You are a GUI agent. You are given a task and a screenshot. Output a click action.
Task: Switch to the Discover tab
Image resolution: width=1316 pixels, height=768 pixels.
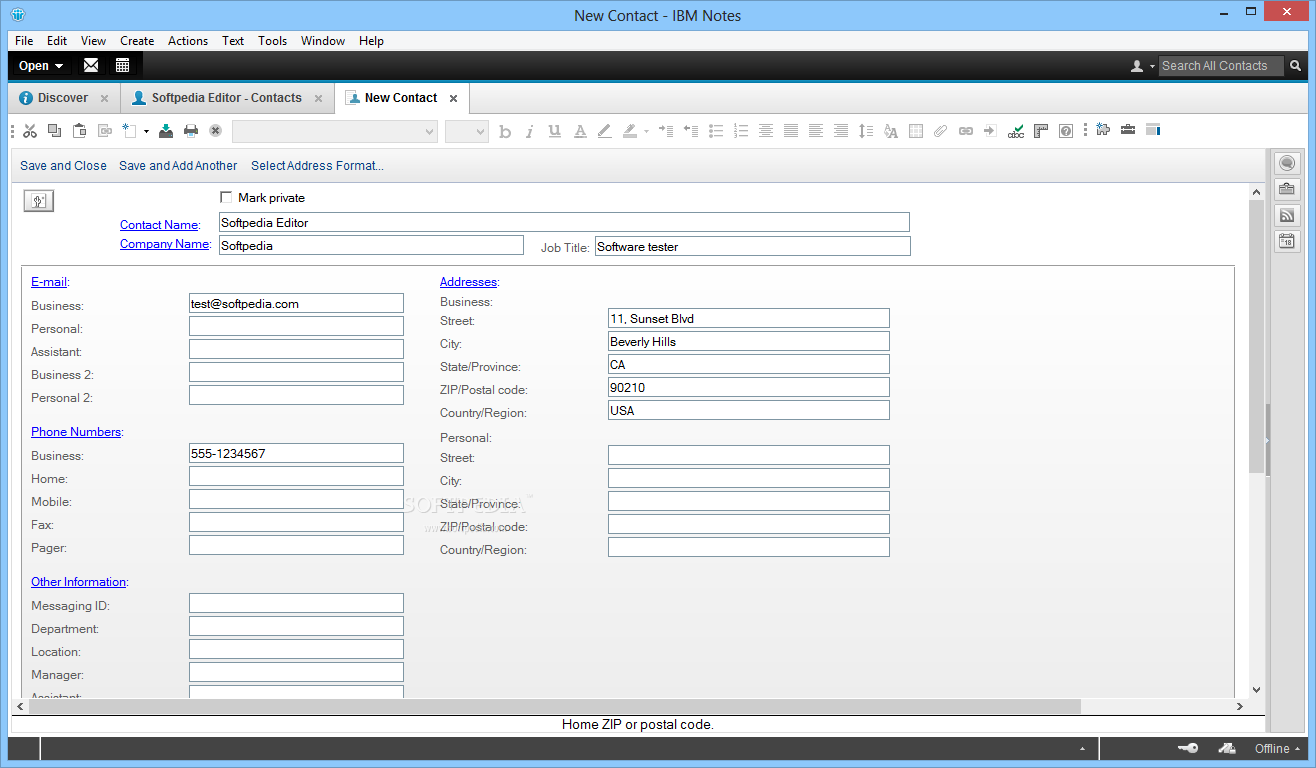(63, 98)
